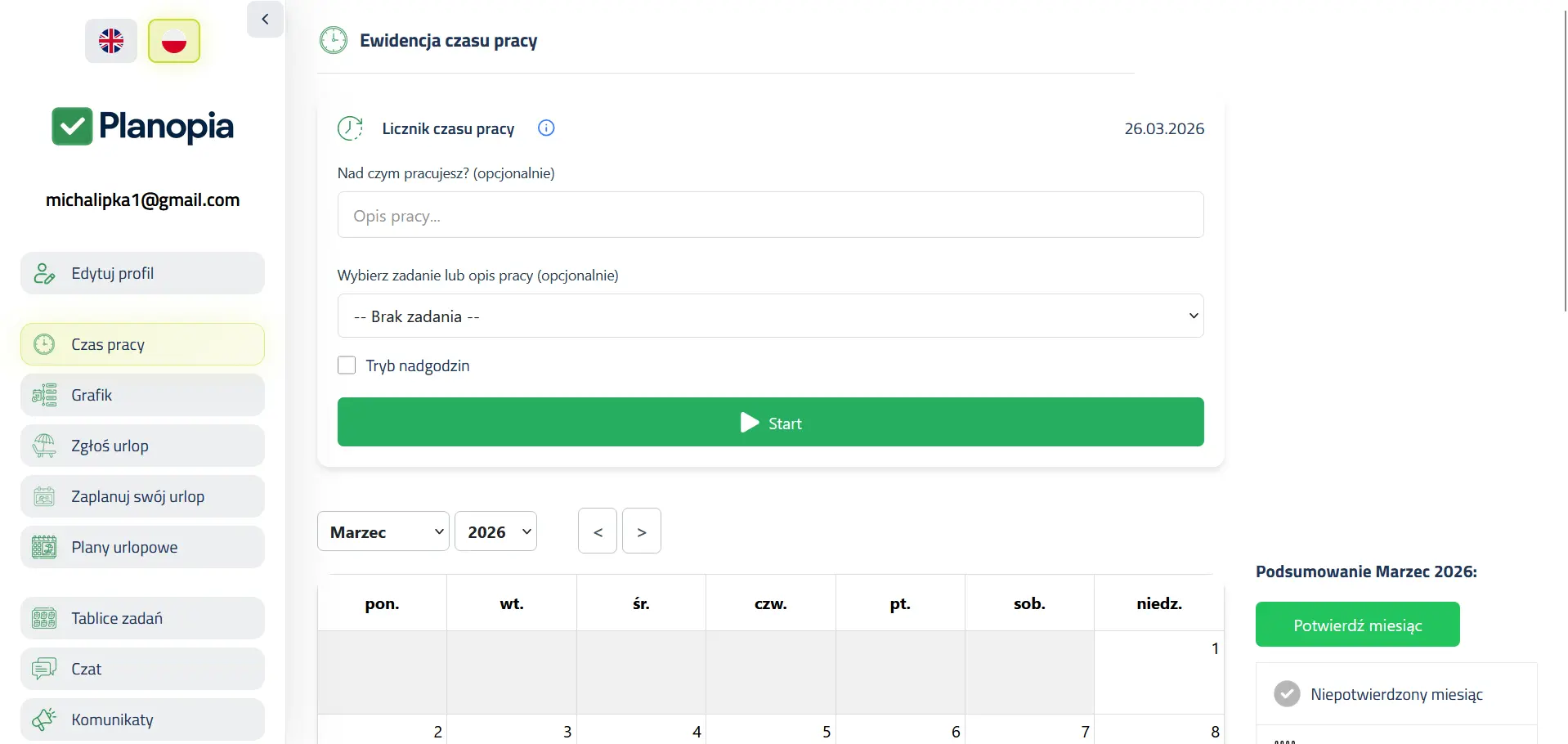Enable the Tryb nadgodzin checkbox
Viewport: 1568px width, 744px height.
click(347, 365)
